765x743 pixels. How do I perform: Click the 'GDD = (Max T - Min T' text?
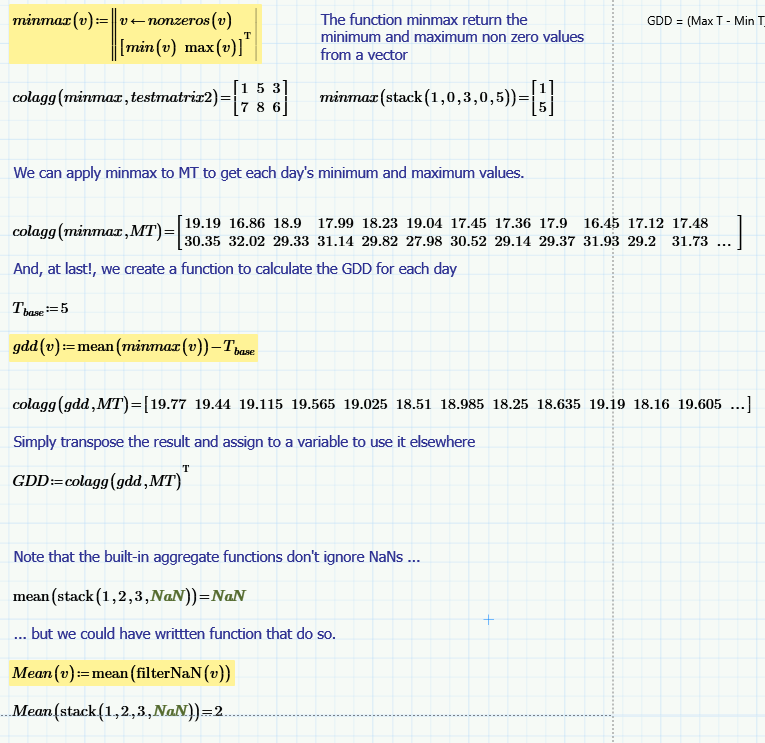pos(705,21)
